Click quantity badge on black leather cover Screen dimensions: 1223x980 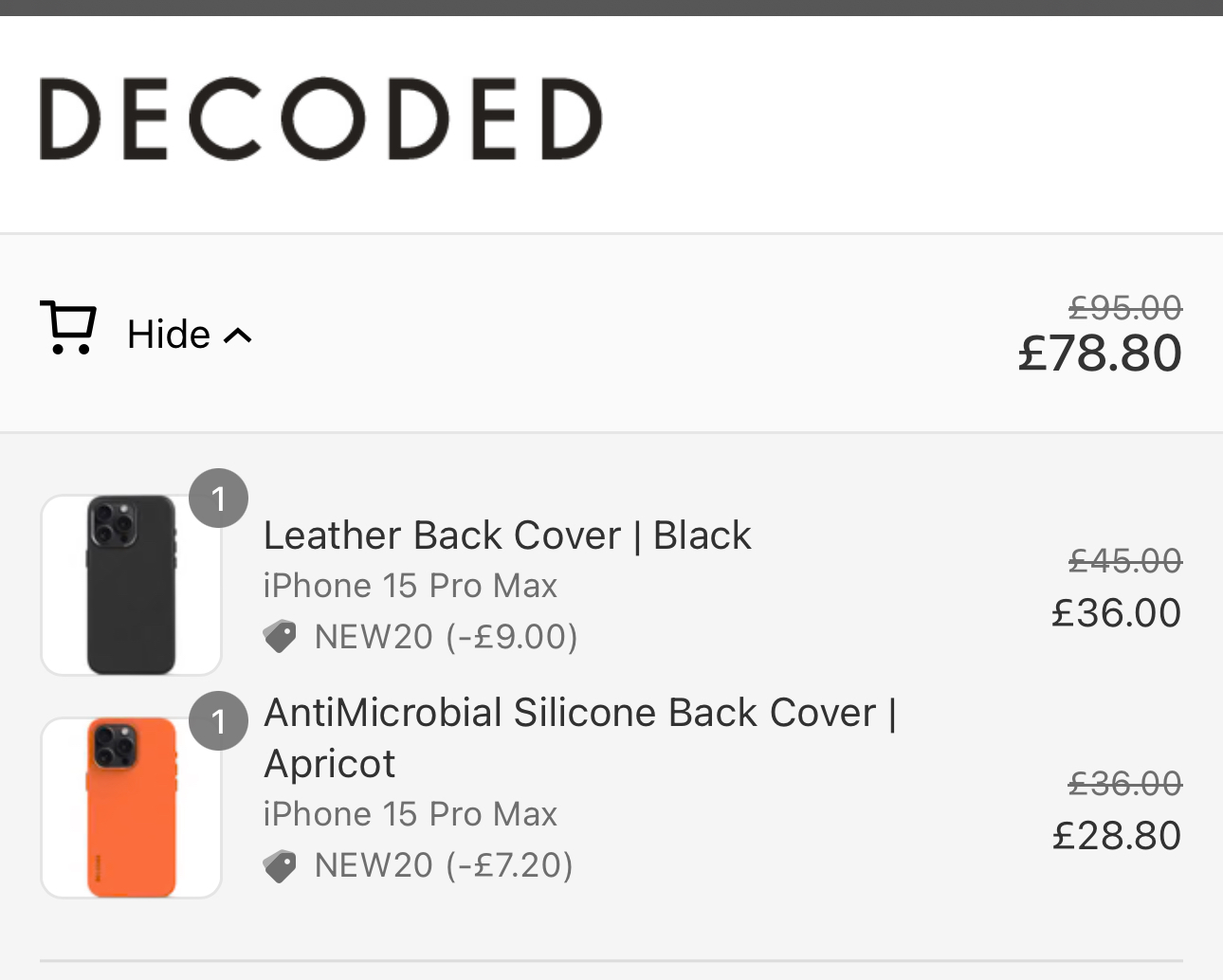tap(218, 498)
